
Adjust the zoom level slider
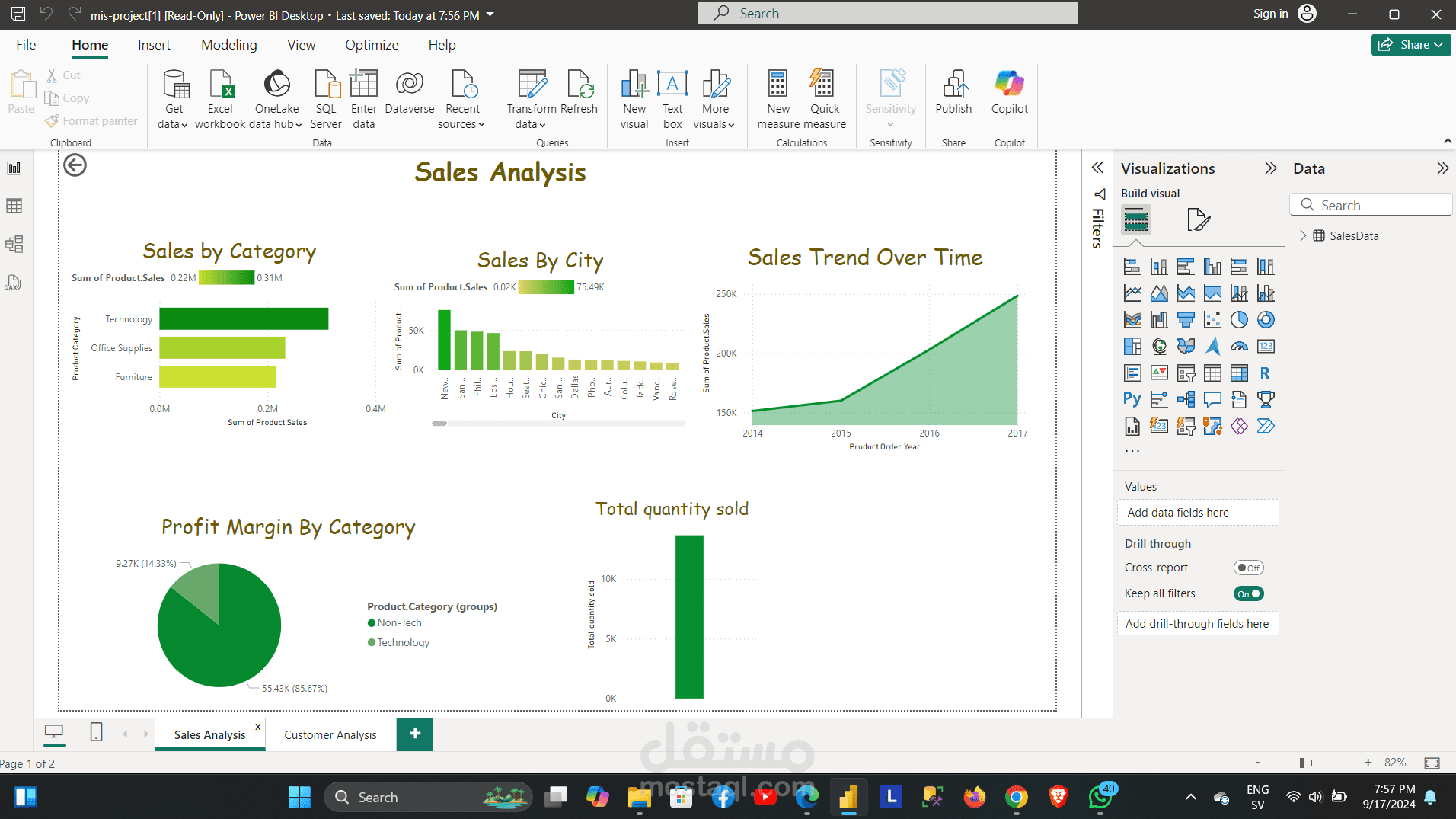(x=1302, y=763)
